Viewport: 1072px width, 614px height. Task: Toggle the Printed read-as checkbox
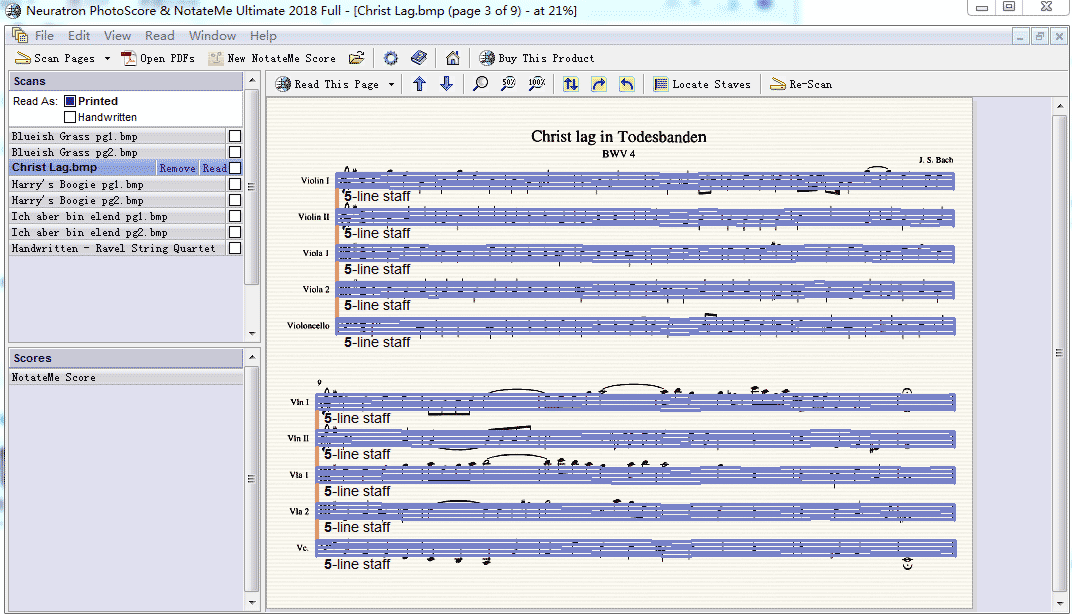tap(70, 101)
